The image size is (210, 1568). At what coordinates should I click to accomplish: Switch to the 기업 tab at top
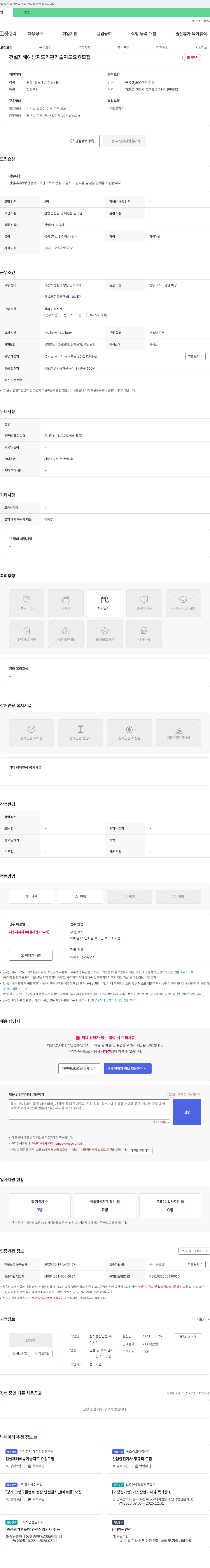[x=26, y=12]
